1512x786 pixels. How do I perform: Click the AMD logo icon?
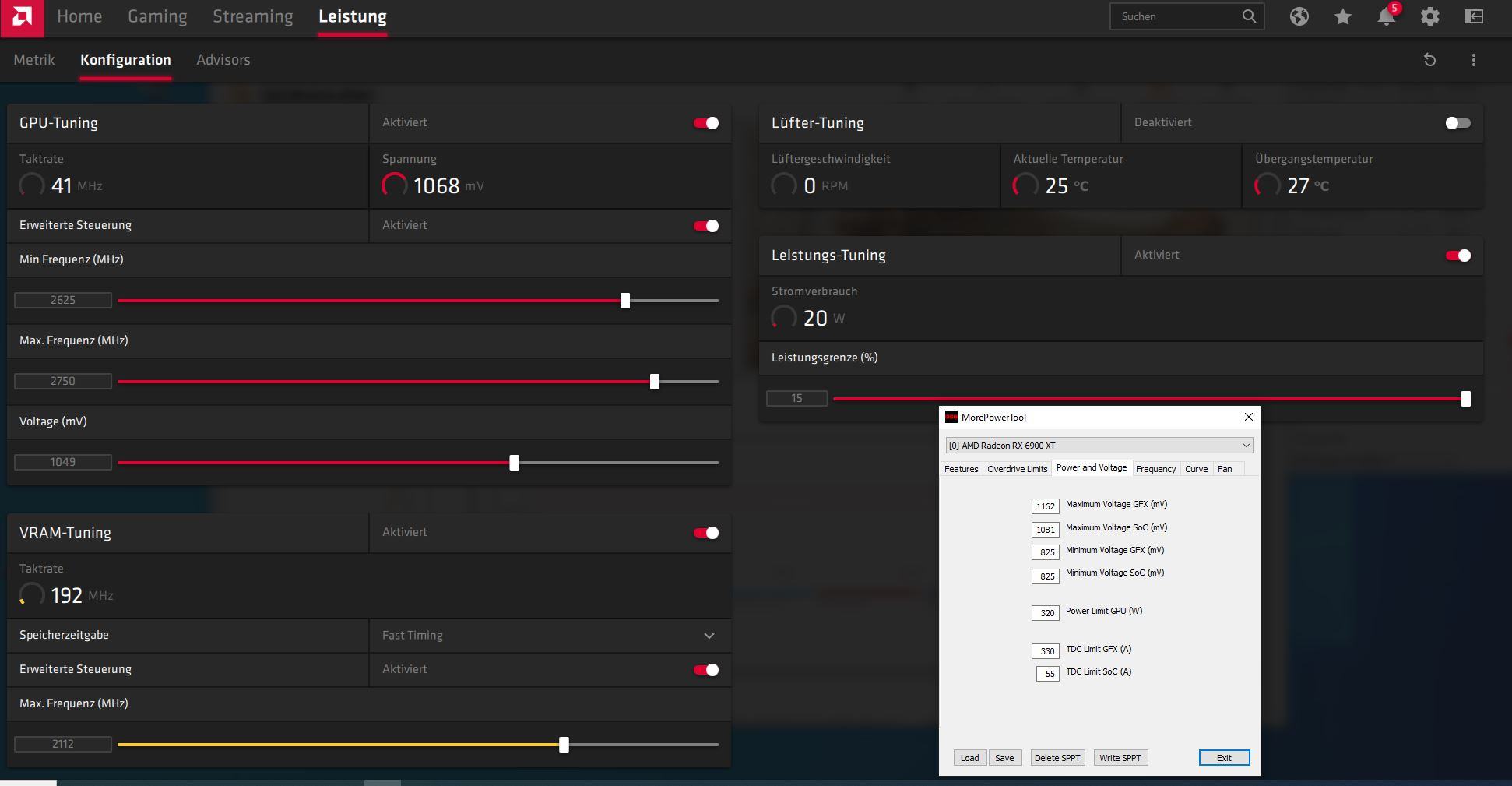click(22, 17)
